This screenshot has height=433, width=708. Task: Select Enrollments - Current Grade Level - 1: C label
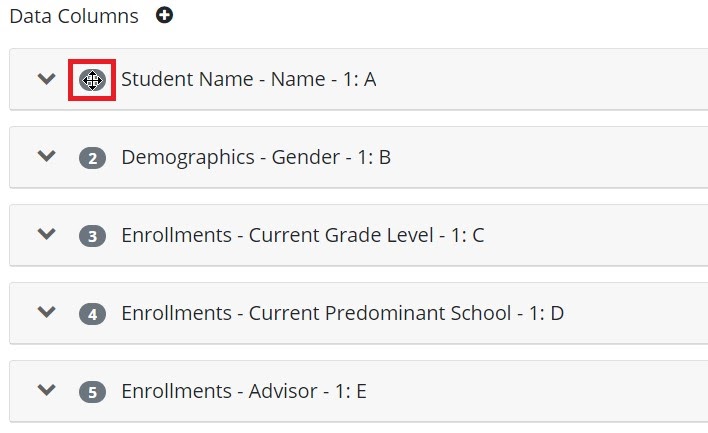click(303, 235)
